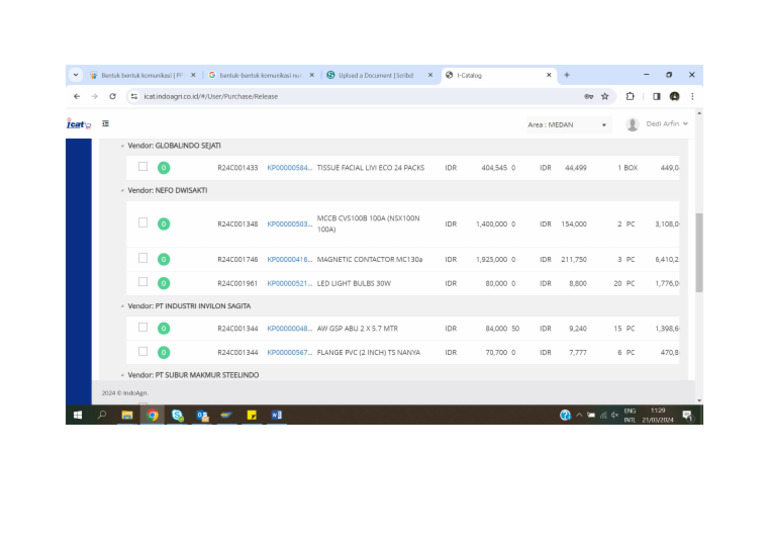
Task: Open Word from the taskbar
Action: pyautogui.click(x=277, y=415)
